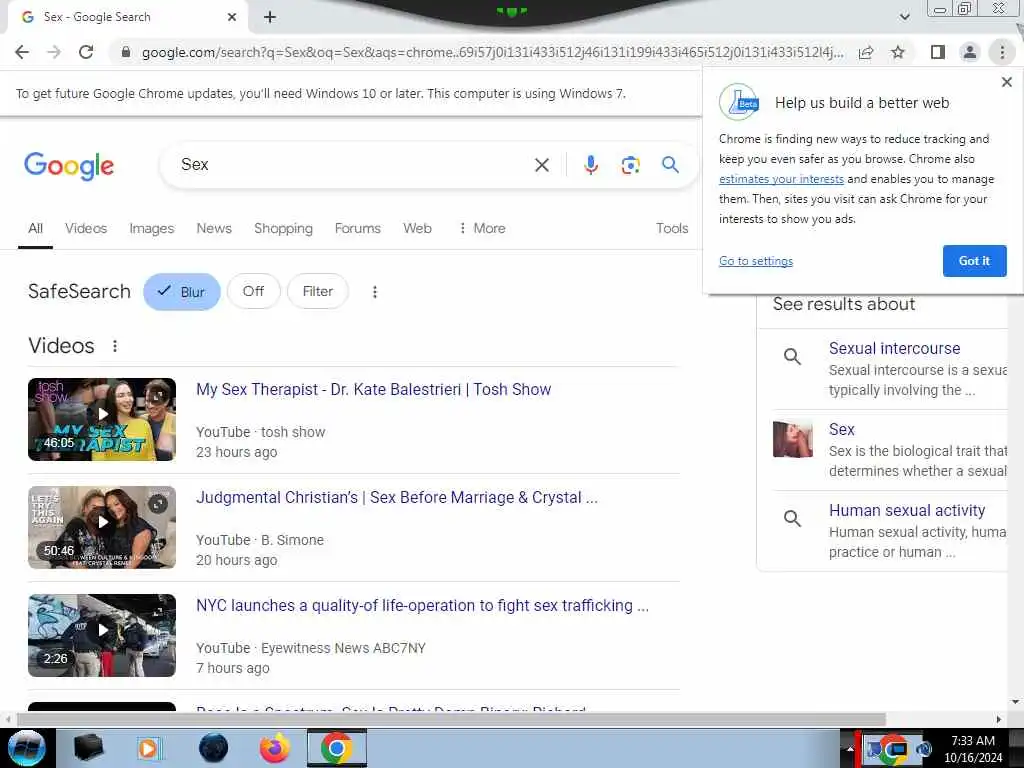Follow the Go to settings link
The width and height of the screenshot is (1024, 768).
756,261
